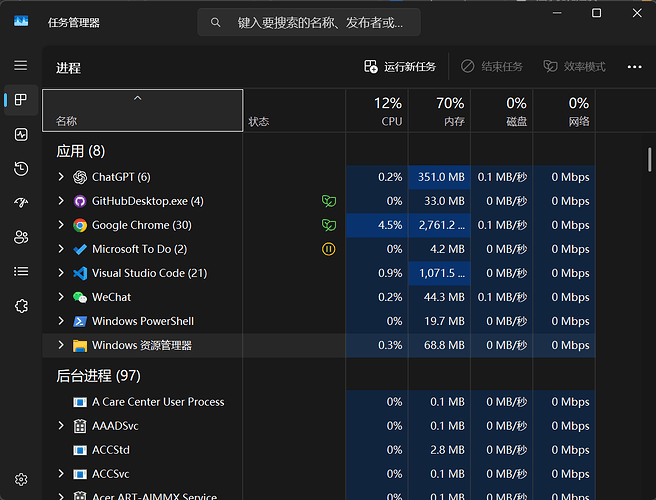Image resolution: width=656 pixels, height=500 pixels.
Task: Click the search magnifier icon
Action: point(215,22)
